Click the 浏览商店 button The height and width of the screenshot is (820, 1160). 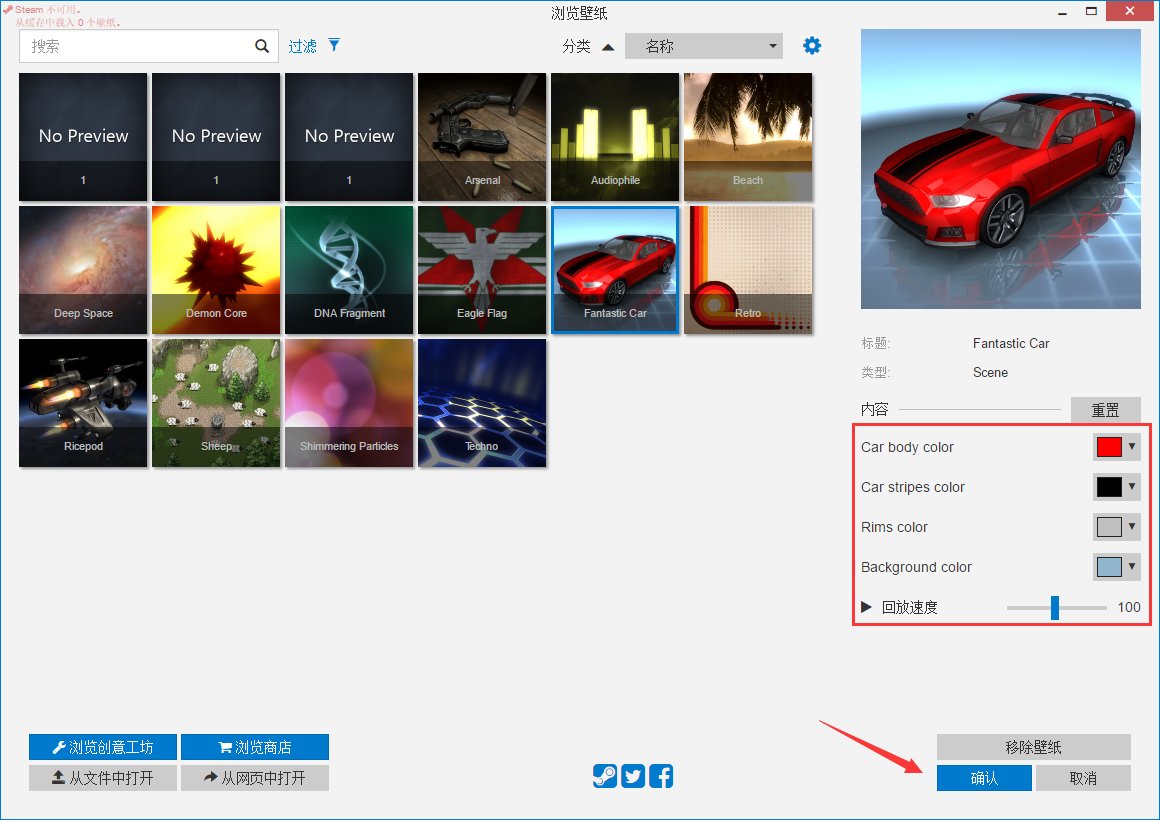(x=255, y=747)
